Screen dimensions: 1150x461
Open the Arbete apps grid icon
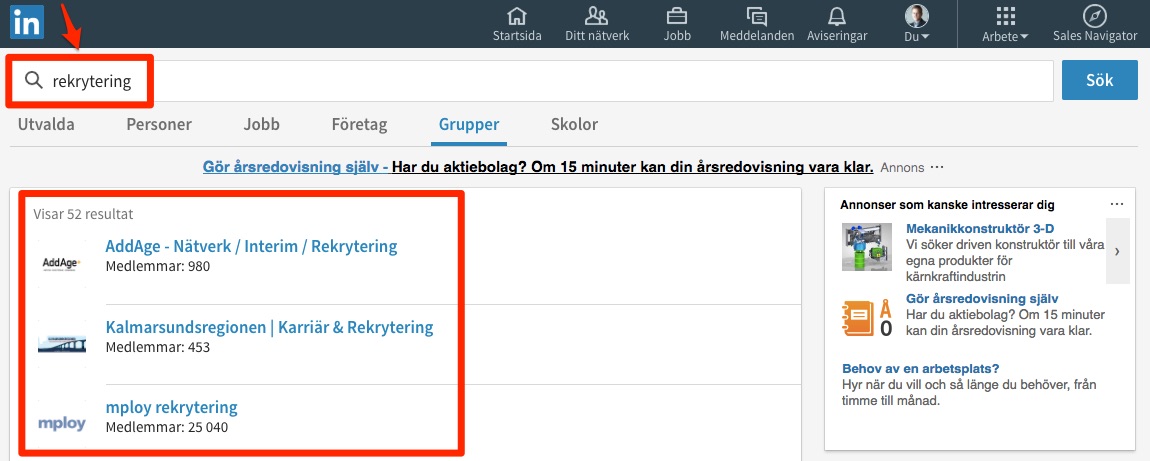click(x=1006, y=16)
